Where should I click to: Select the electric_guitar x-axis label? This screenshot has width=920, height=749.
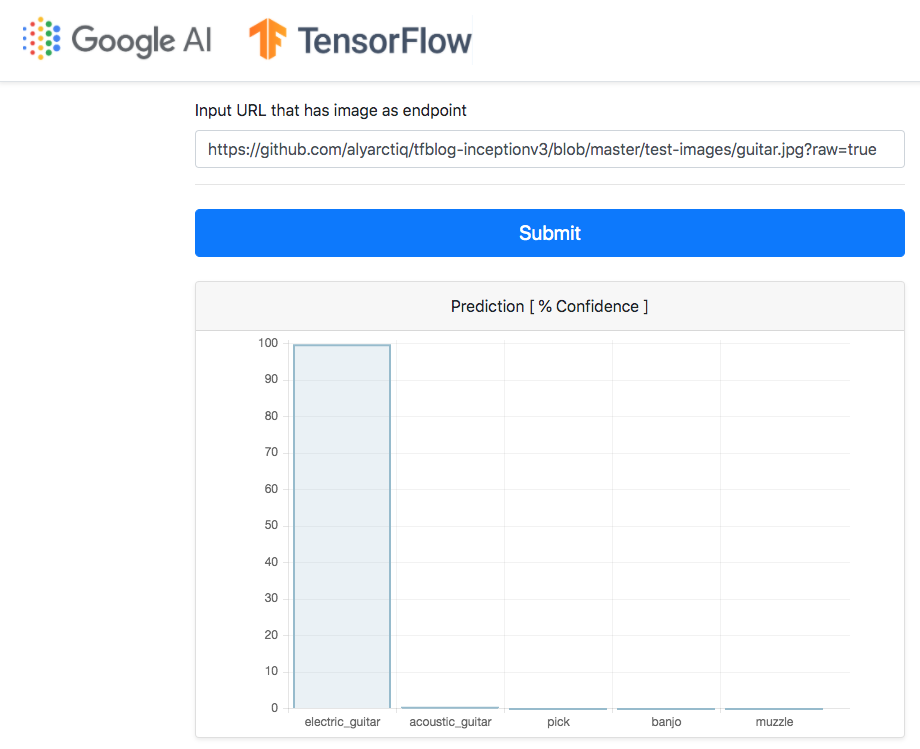point(342,722)
